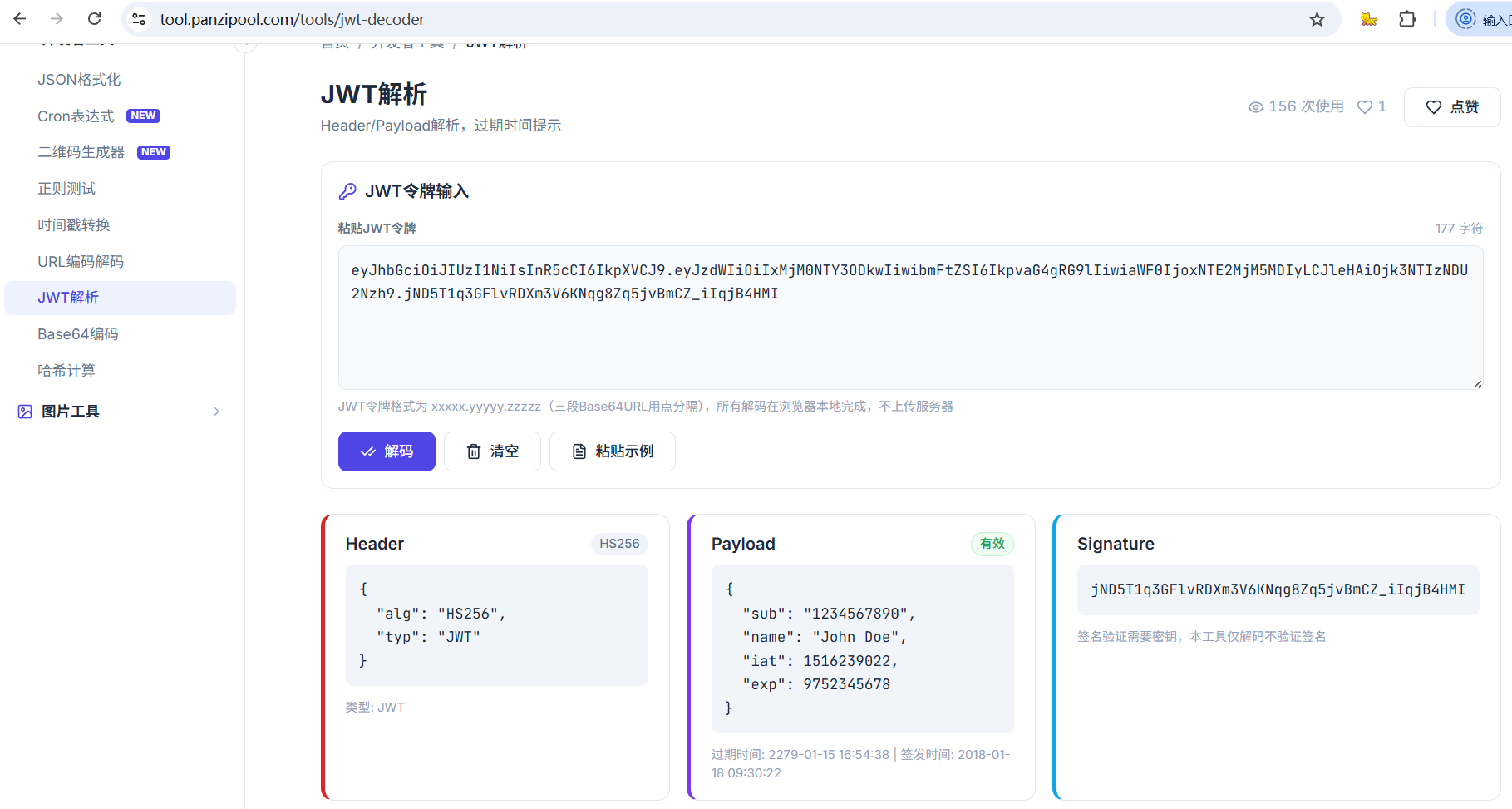Open Cron表达式 tool in sidebar

pos(76,116)
